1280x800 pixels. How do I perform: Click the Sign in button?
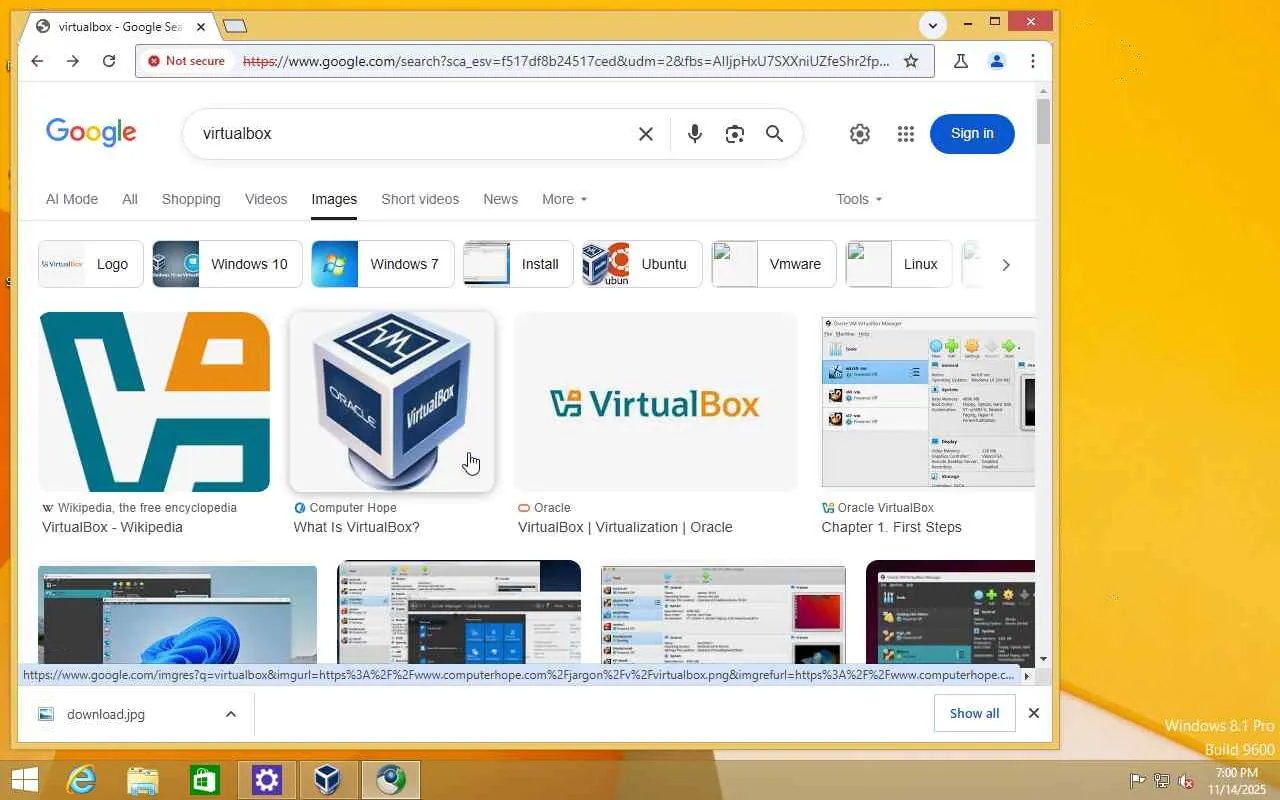click(x=972, y=134)
